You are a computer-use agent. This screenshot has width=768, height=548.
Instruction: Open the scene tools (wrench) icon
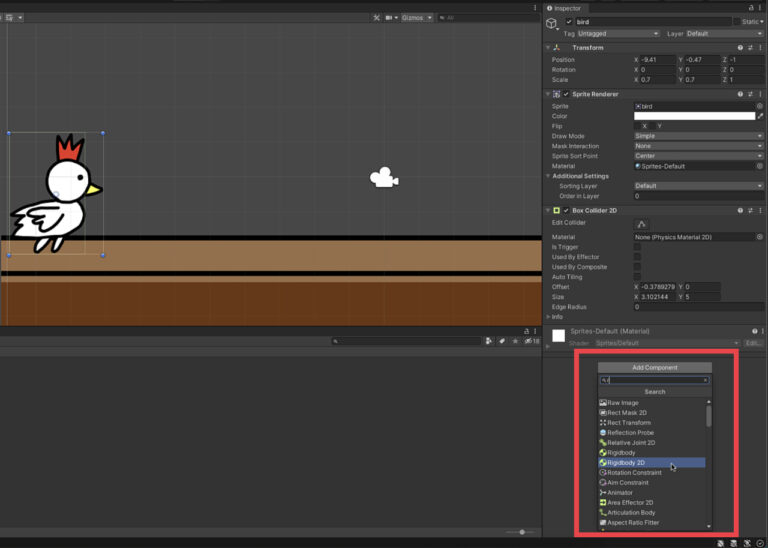(x=376, y=18)
